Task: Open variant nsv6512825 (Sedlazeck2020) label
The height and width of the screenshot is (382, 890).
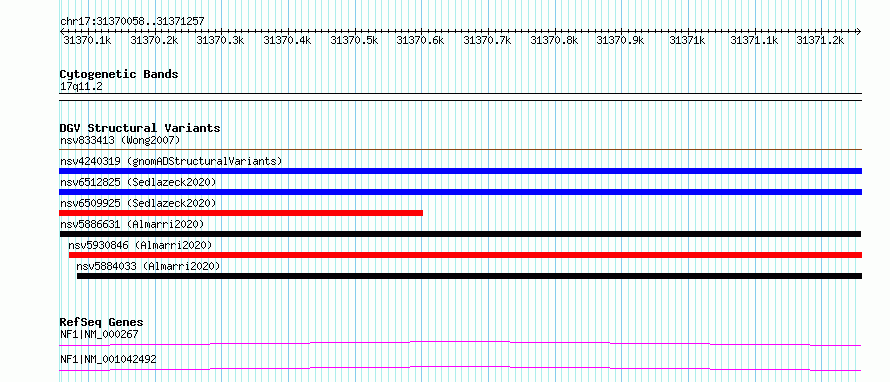Action: (x=138, y=182)
